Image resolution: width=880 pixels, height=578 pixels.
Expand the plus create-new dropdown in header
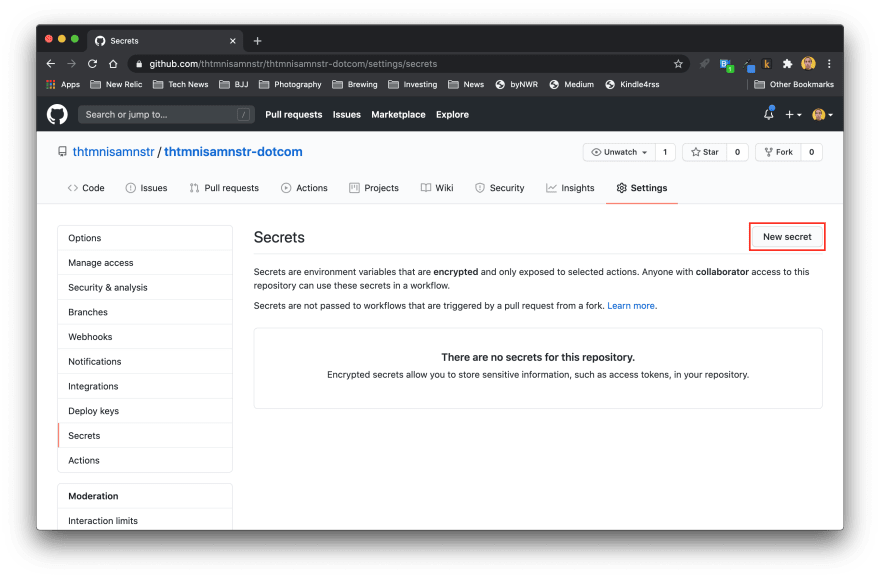pos(793,115)
